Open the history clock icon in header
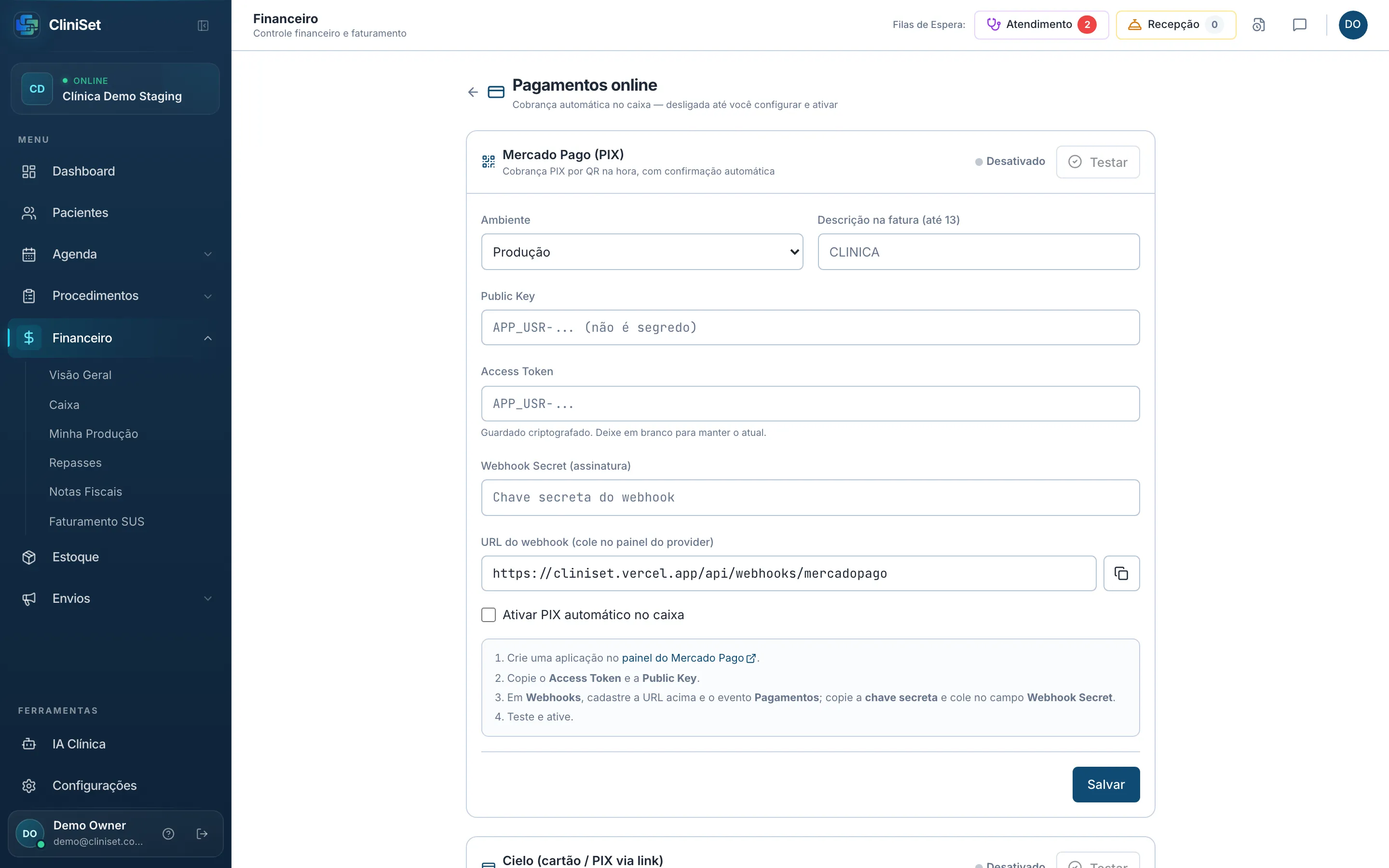This screenshot has height=868, width=1389. click(x=1258, y=25)
